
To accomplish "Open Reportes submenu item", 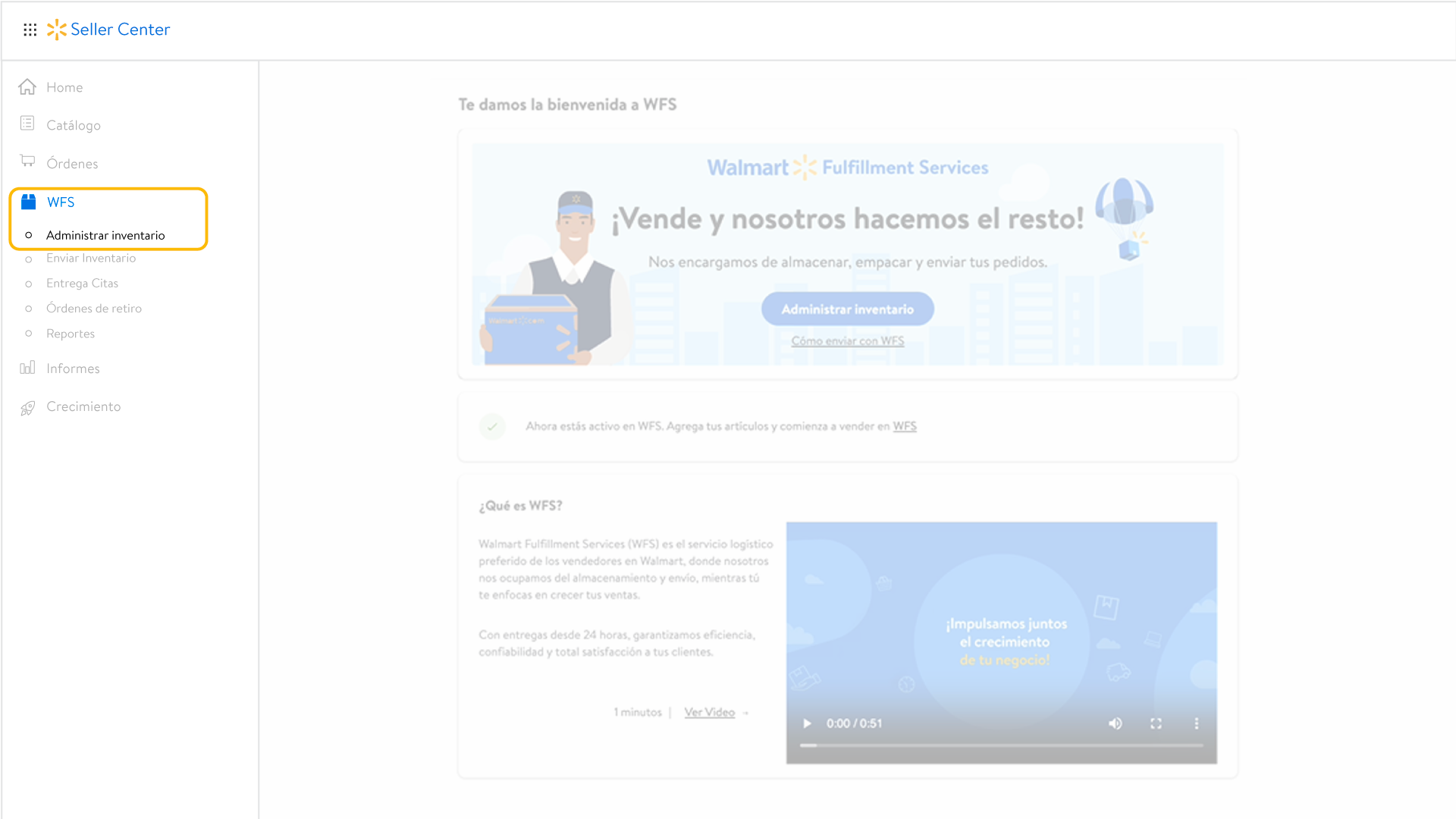I will (x=71, y=334).
